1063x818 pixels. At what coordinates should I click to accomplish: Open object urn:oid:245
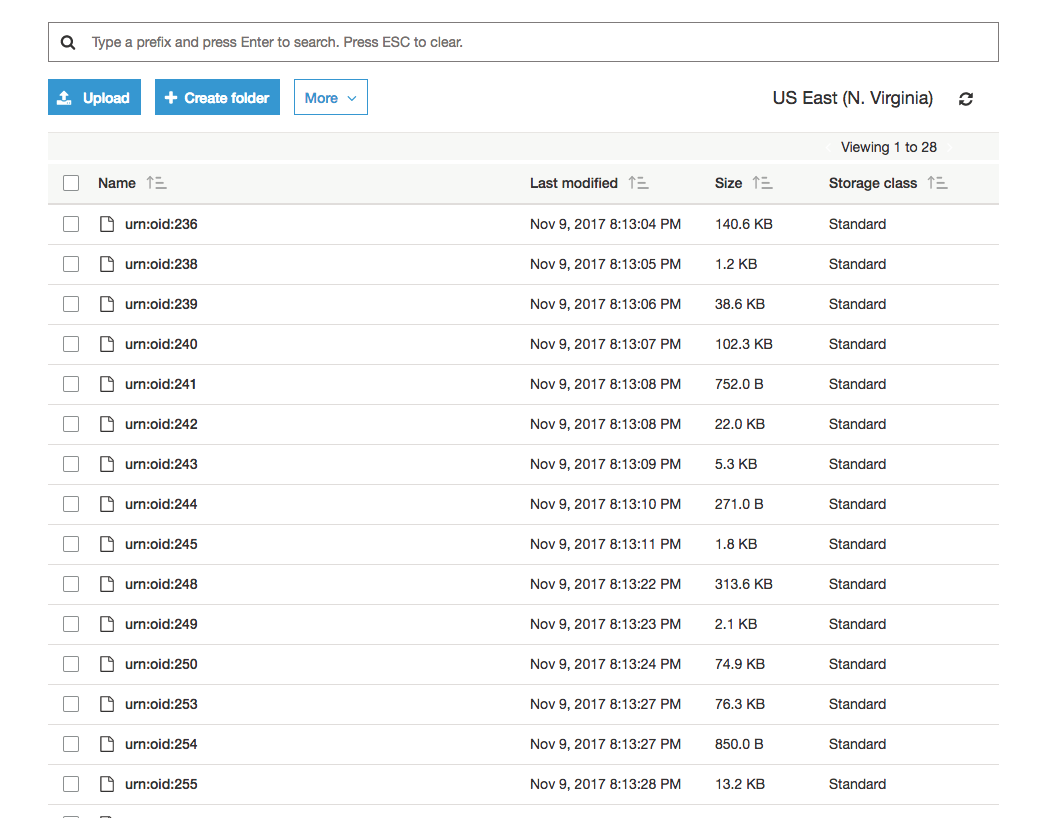tap(161, 544)
